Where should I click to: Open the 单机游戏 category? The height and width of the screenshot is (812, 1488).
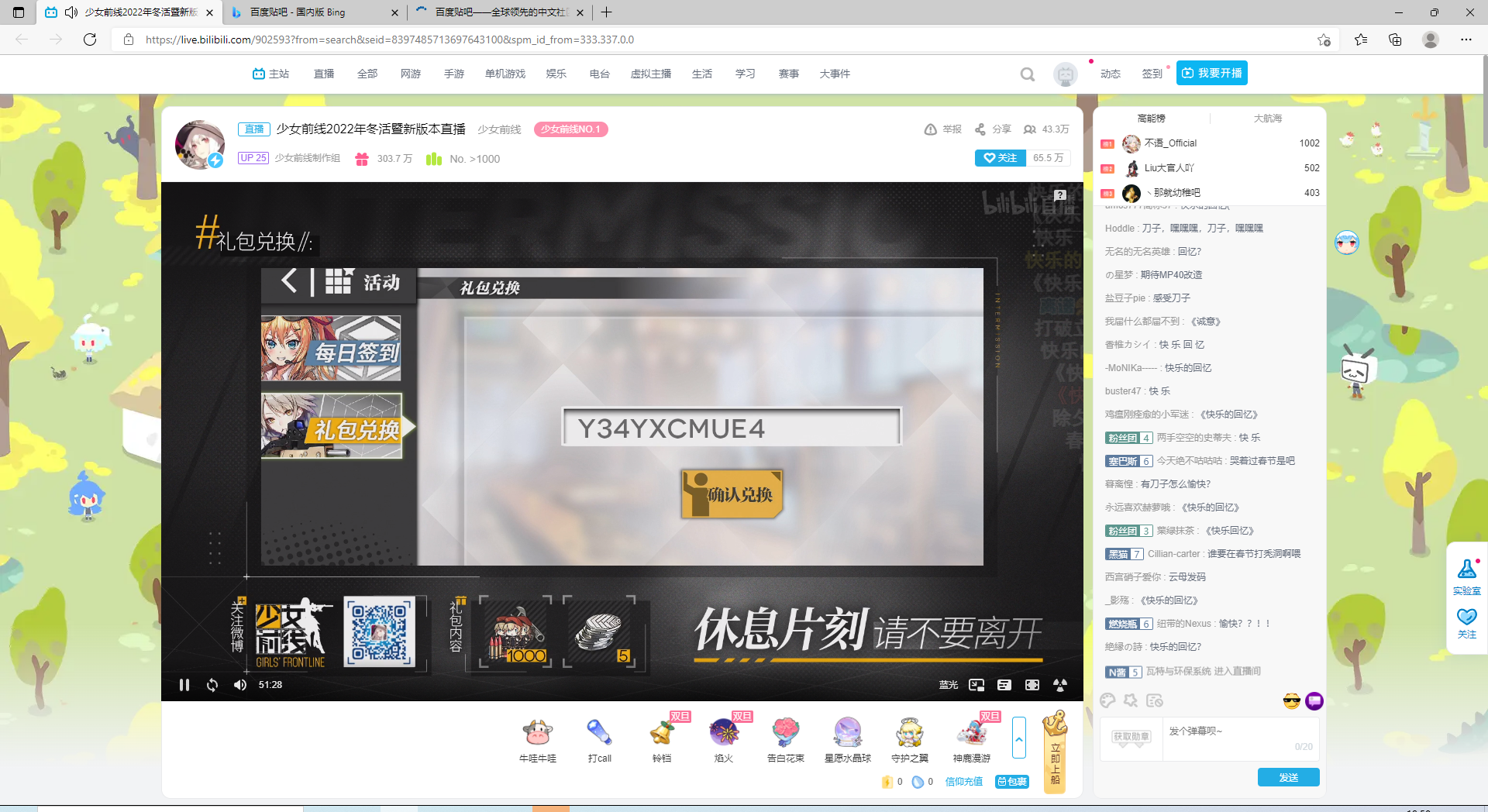click(x=505, y=74)
